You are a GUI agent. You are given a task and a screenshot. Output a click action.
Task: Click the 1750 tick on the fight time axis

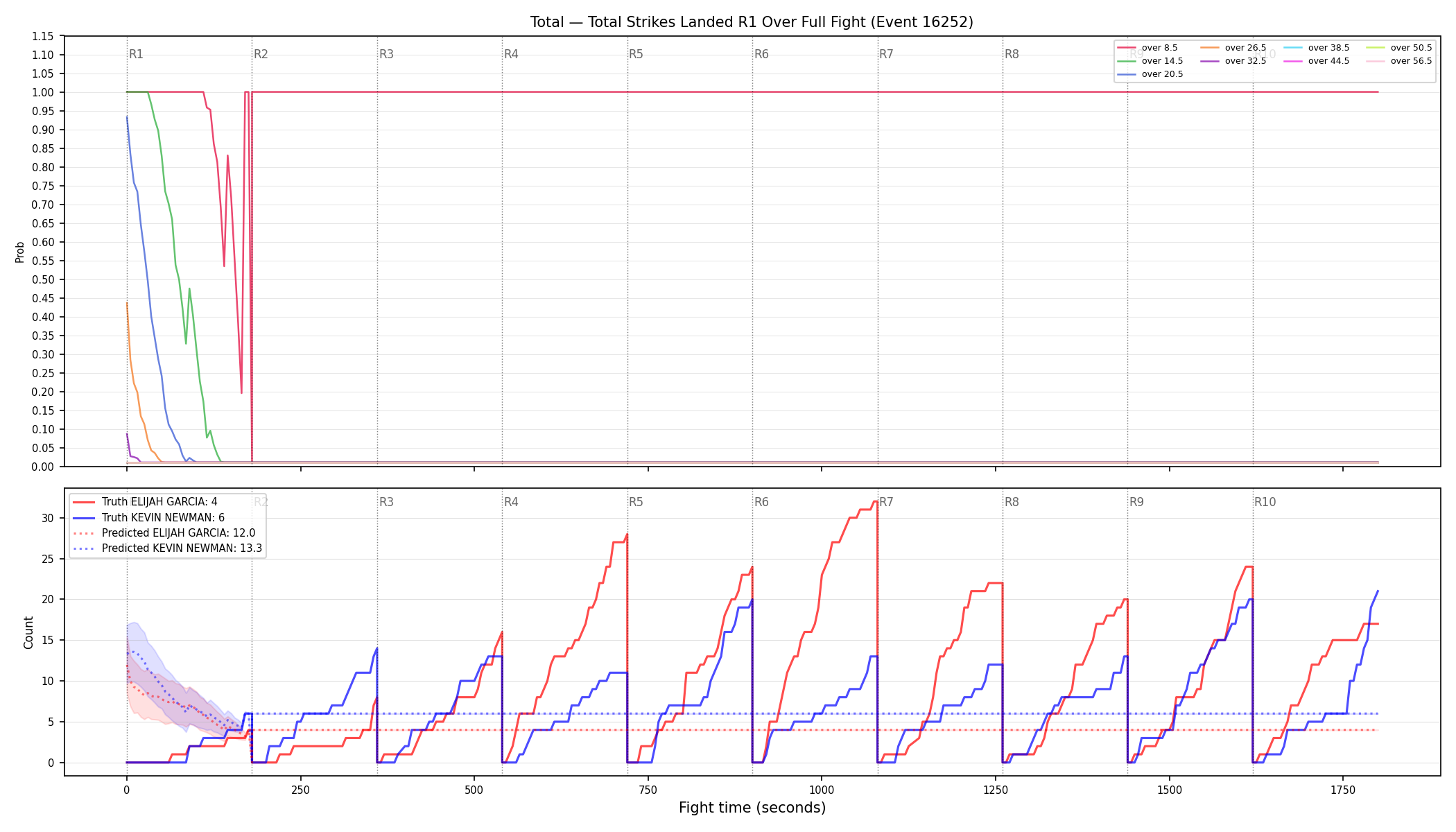point(1343,790)
